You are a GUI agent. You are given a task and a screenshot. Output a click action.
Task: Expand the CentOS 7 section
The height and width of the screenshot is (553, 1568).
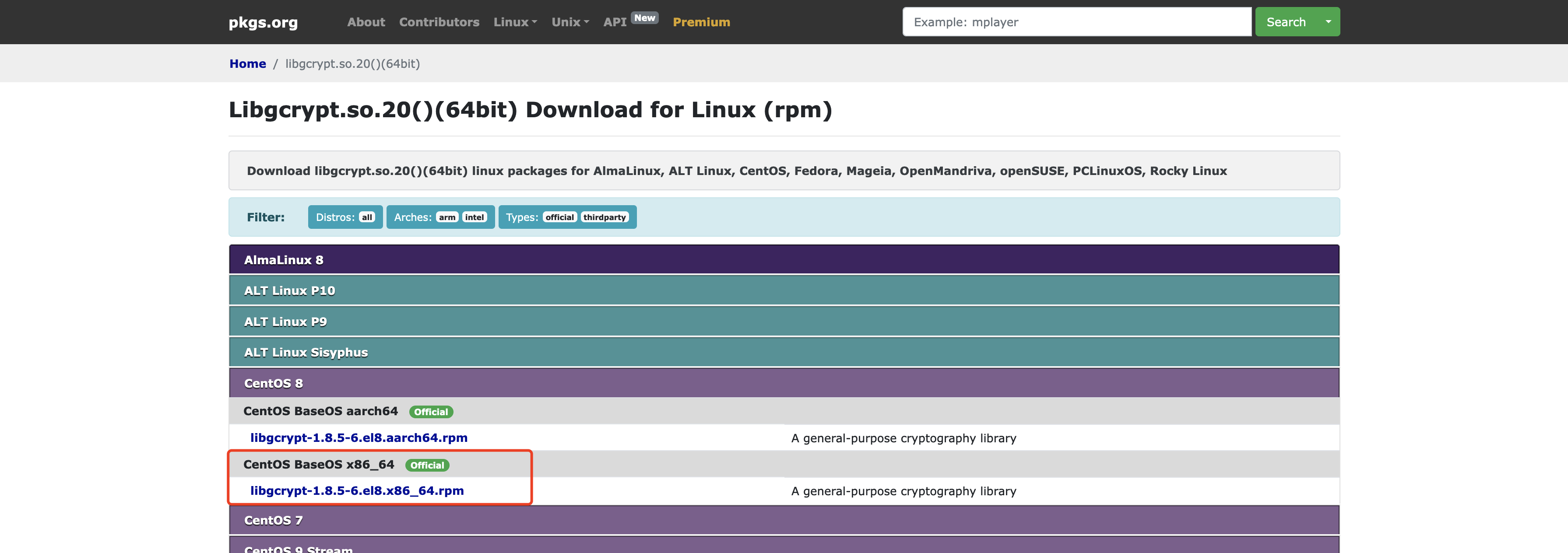click(x=784, y=520)
